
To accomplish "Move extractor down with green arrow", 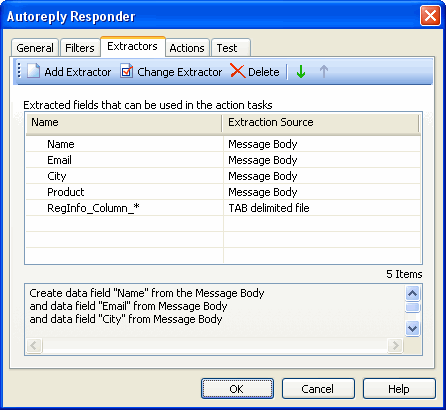I will 301,71.
